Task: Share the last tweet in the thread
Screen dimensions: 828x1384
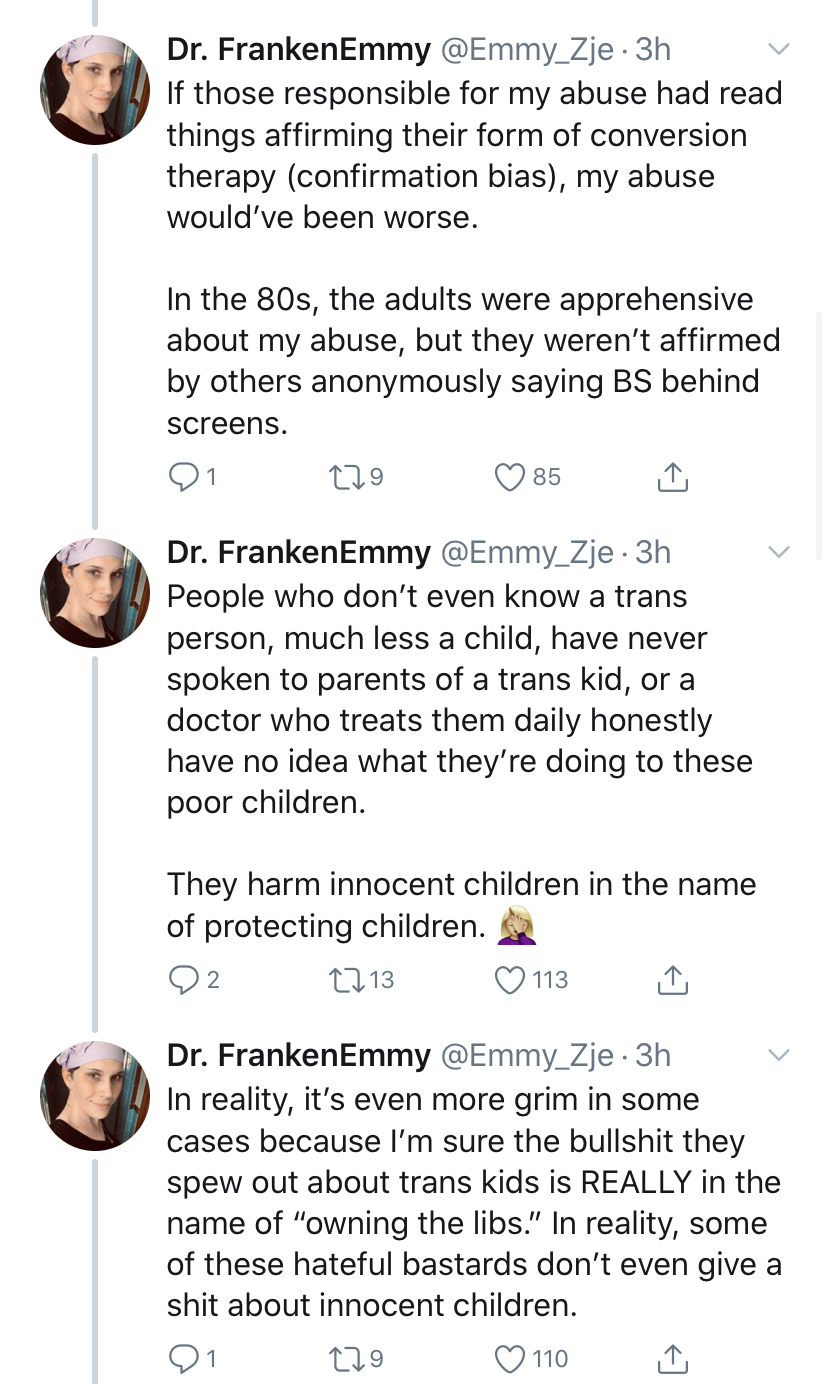Action: (x=672, y=1357)
